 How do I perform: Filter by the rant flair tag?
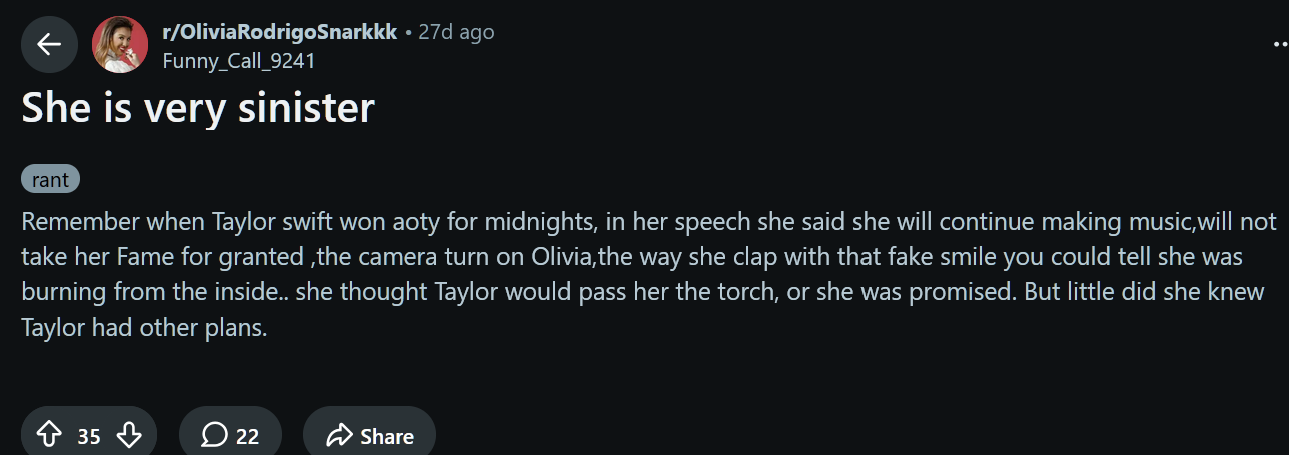[50, 180]
